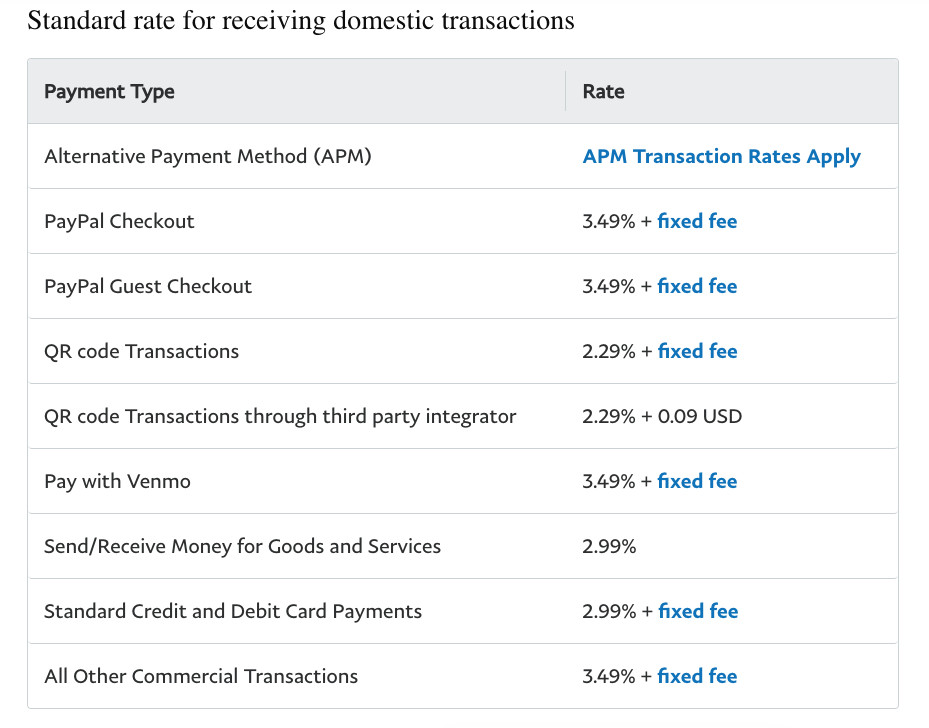Select 'QR code Transactions through third party integrator'
Viewport: 929px width, 728px height.
coord(280,416)
